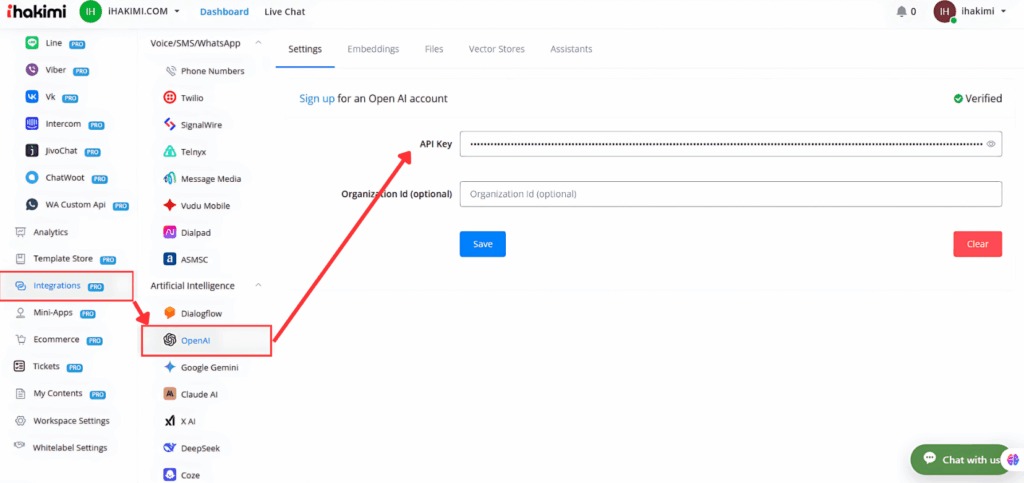Select the SignalWire integration icon
Viewport: 1024px width, 483px height.
(170, 125)
